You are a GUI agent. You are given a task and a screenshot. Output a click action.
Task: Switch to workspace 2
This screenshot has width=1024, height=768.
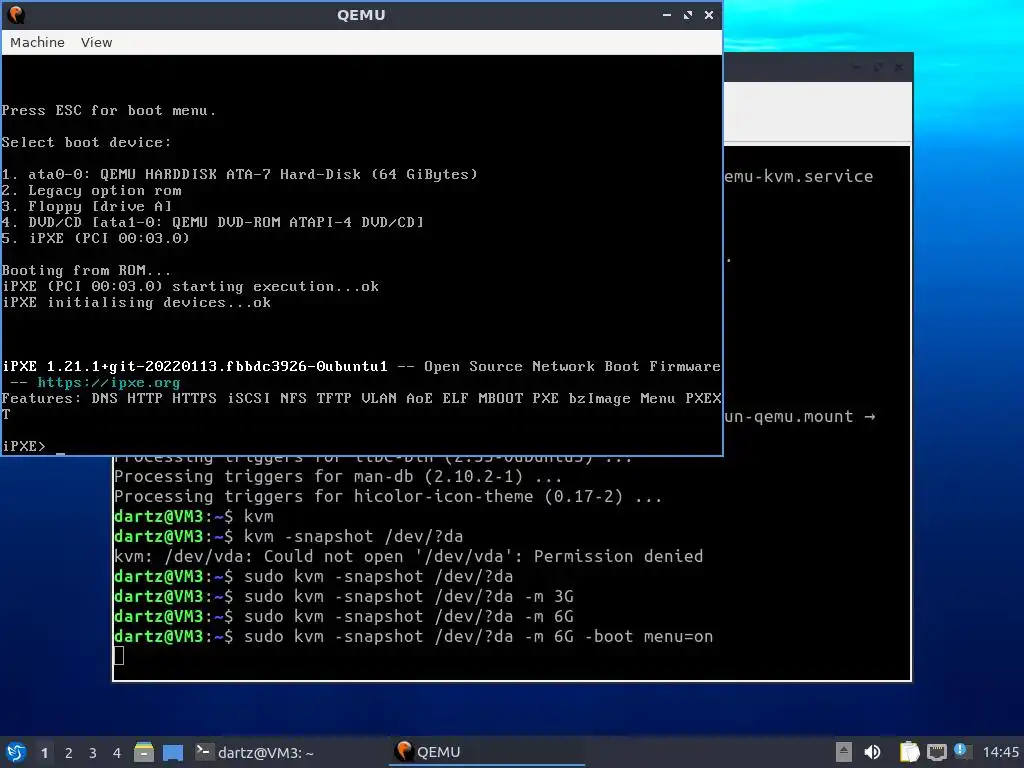coord(69,753)
